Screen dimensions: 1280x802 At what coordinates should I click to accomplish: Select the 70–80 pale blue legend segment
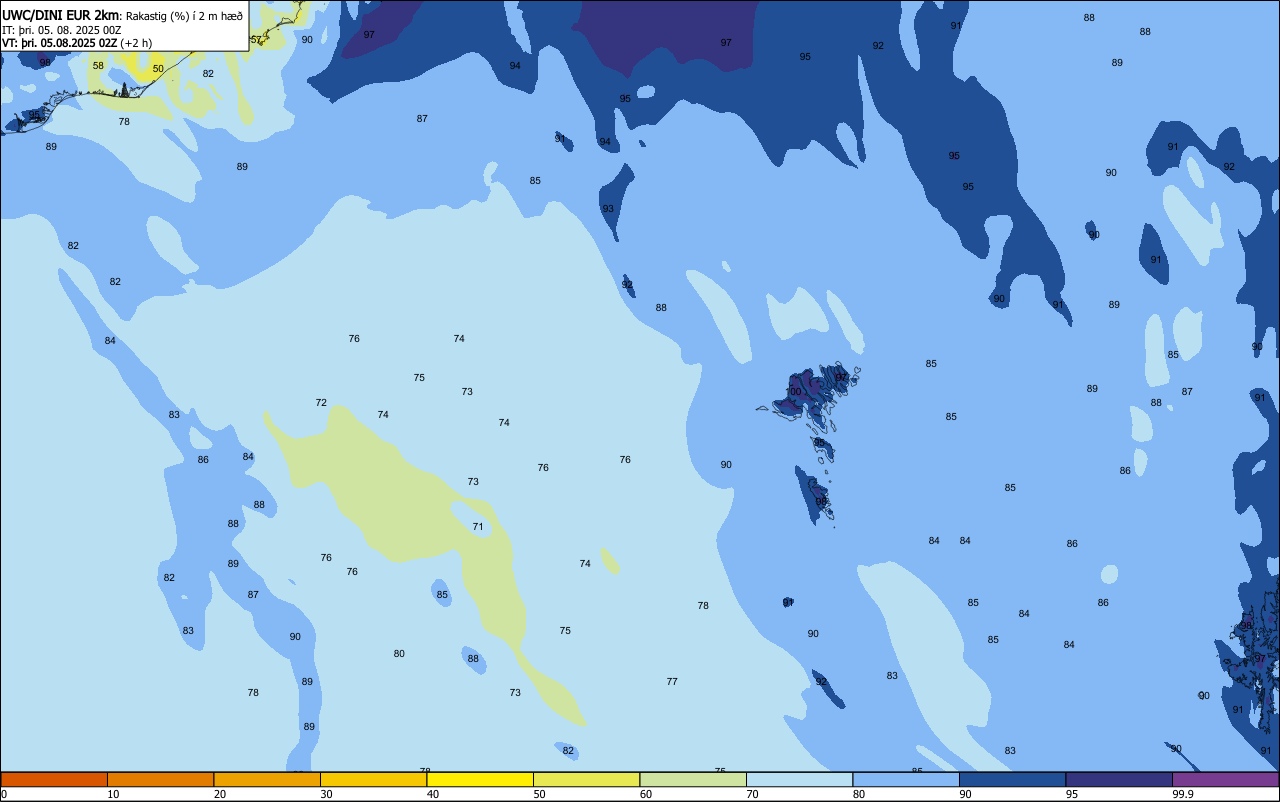(799, 779)
